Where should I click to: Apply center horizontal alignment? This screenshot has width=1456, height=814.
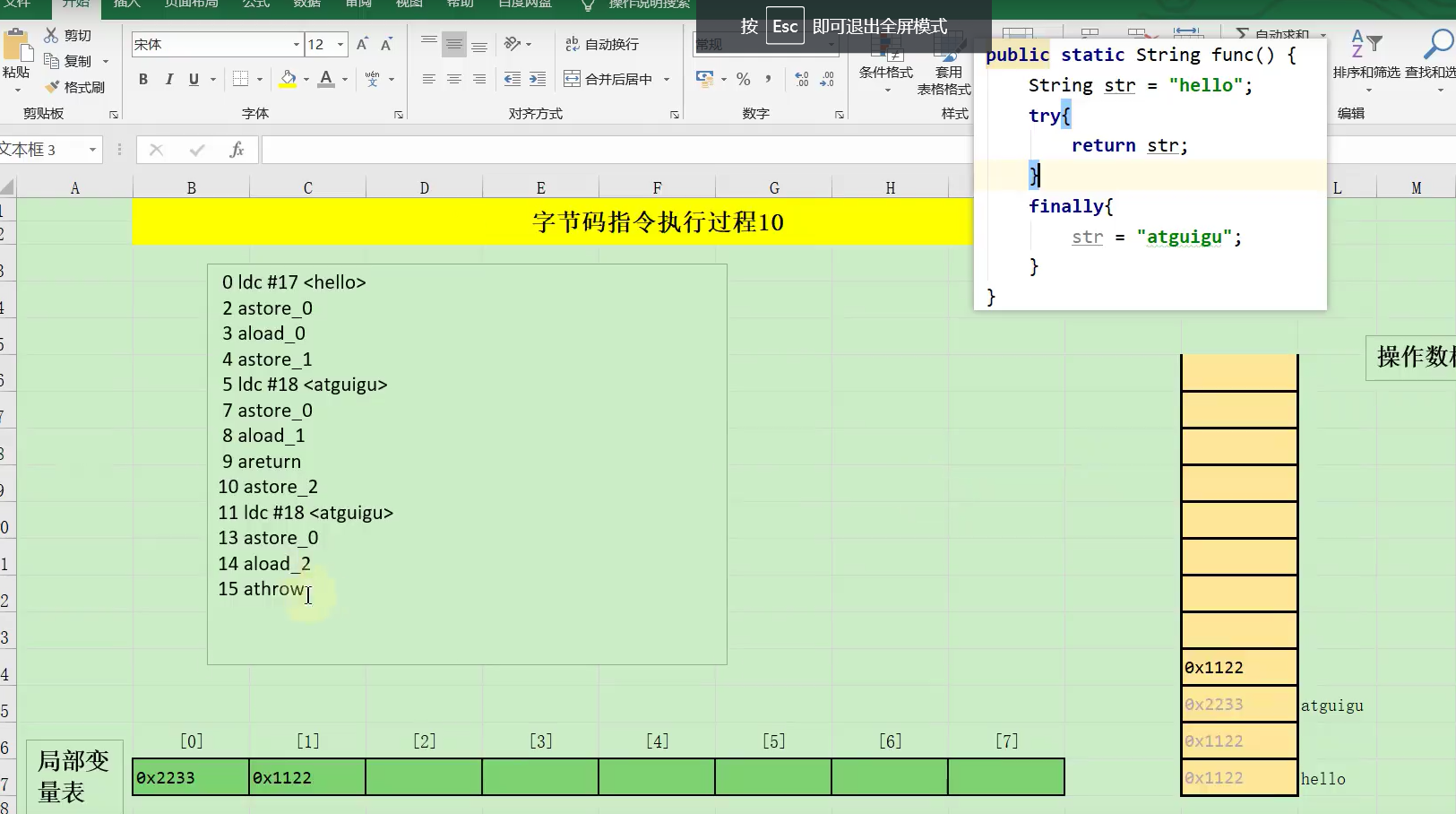click(x=454, y=80)
